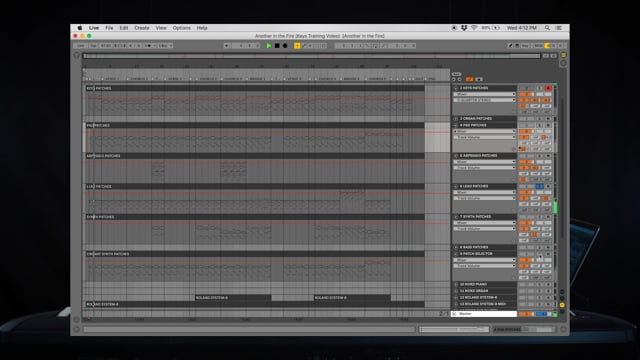
Task: Click the Arrangement Record circle button
Action: tap(285, 46)
